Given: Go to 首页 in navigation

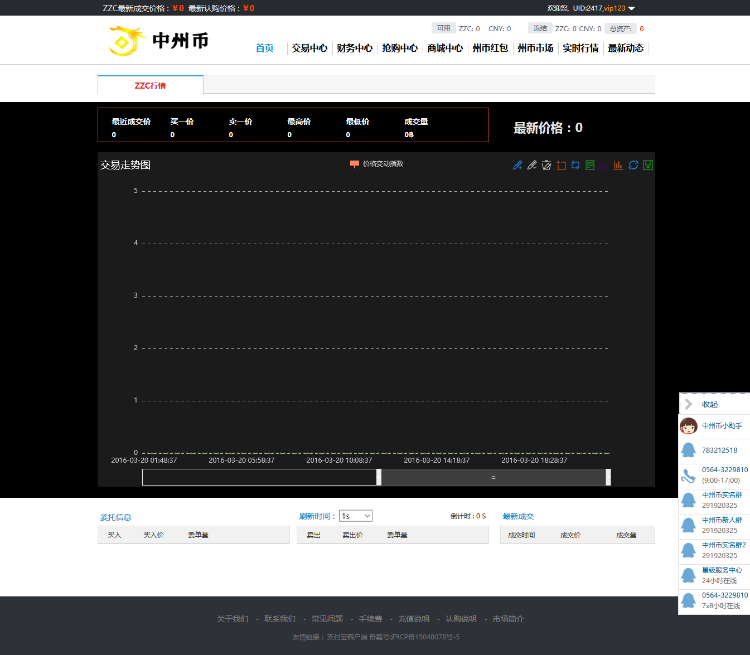Looking at the screenshot, I should (265, 48).
